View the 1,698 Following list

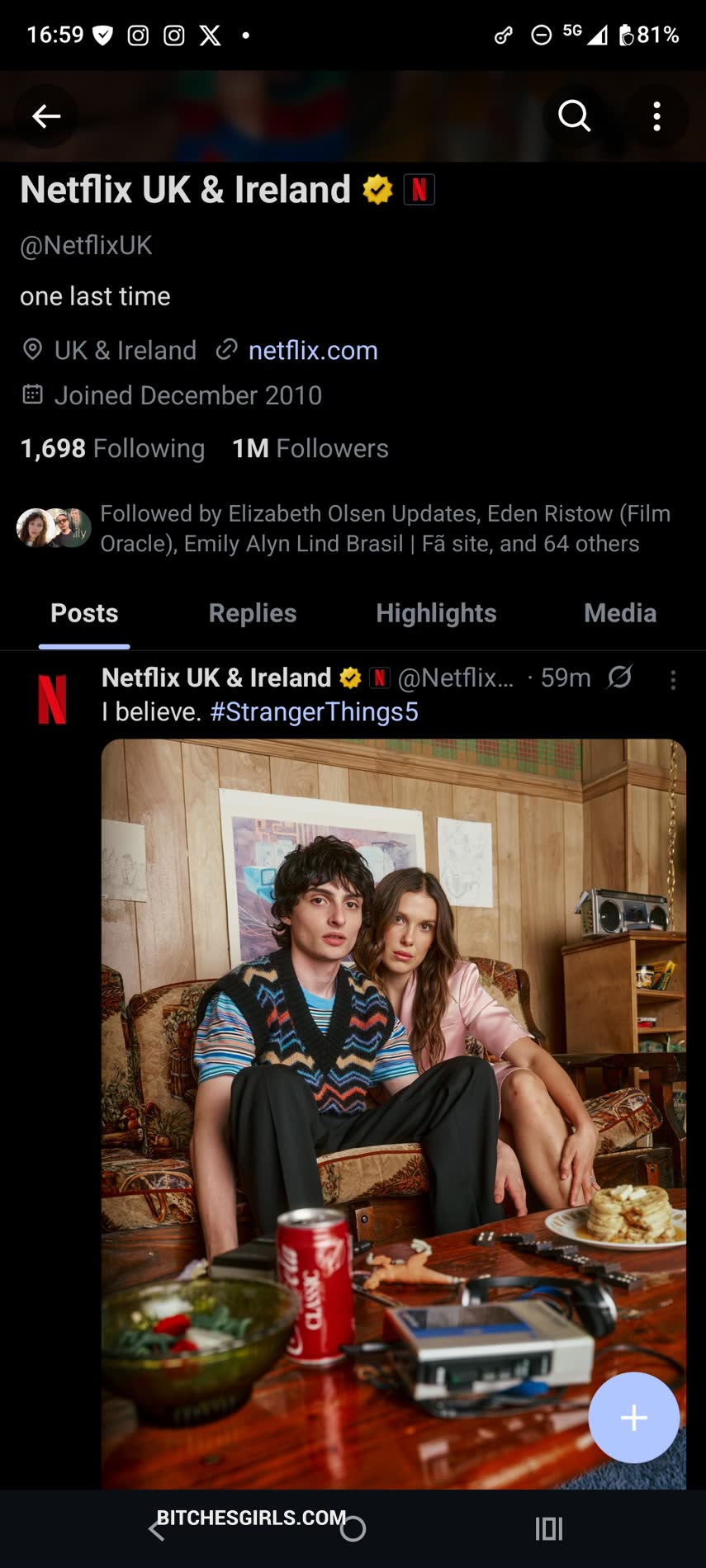(112, 448)
